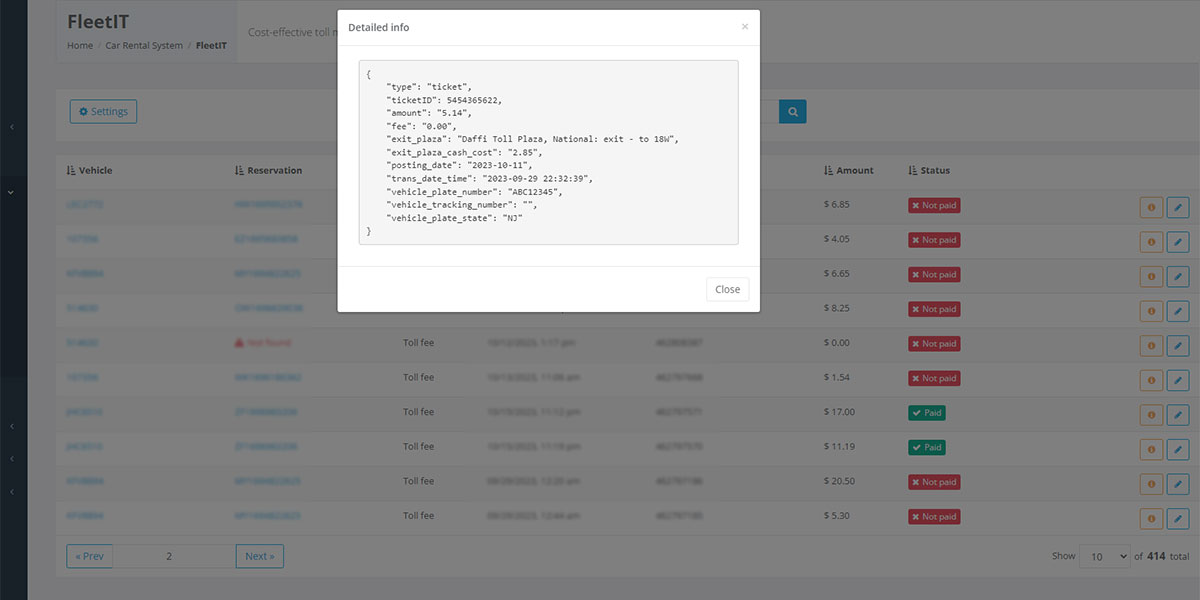Open the Settings button
This screenshot has width=1200, height=600.
pyautogui.click(x=103, y=112)
